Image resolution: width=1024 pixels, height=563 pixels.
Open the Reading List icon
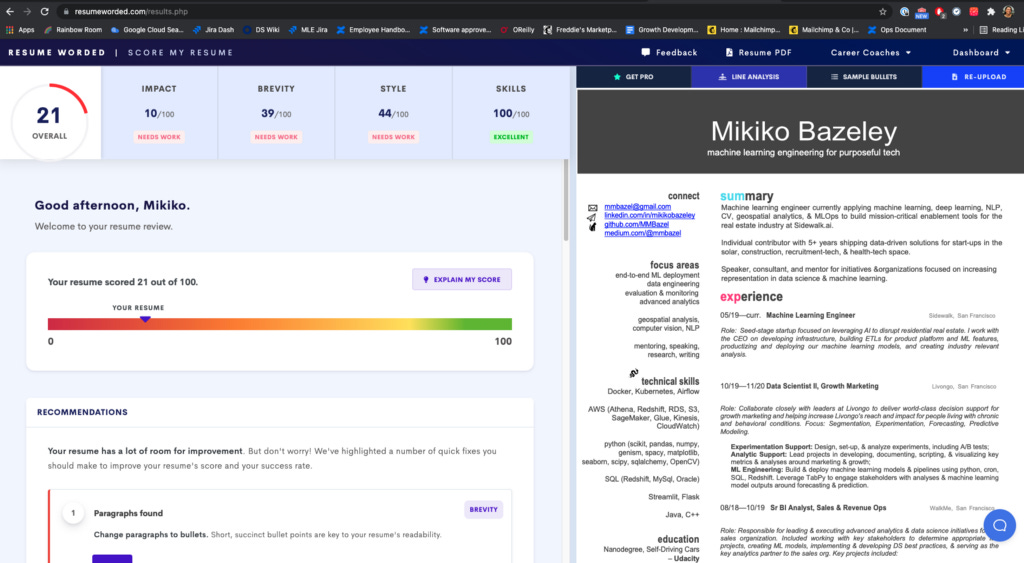pyautogui.click(x=984, y=29)
